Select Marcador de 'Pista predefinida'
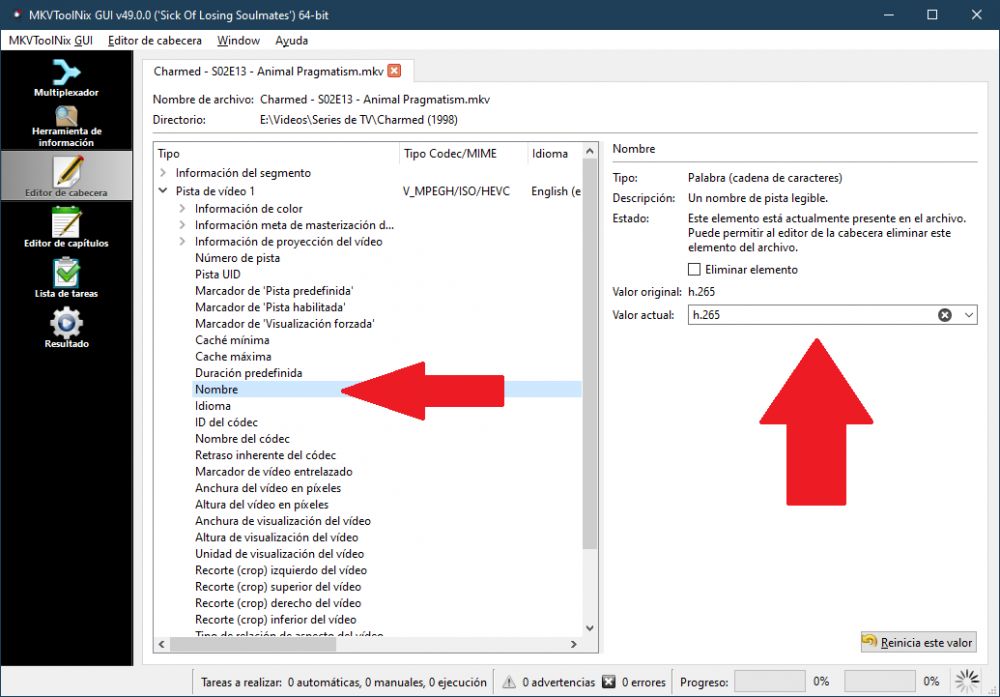This screenshot has height=697, width=1000. [x=274, y=291]
